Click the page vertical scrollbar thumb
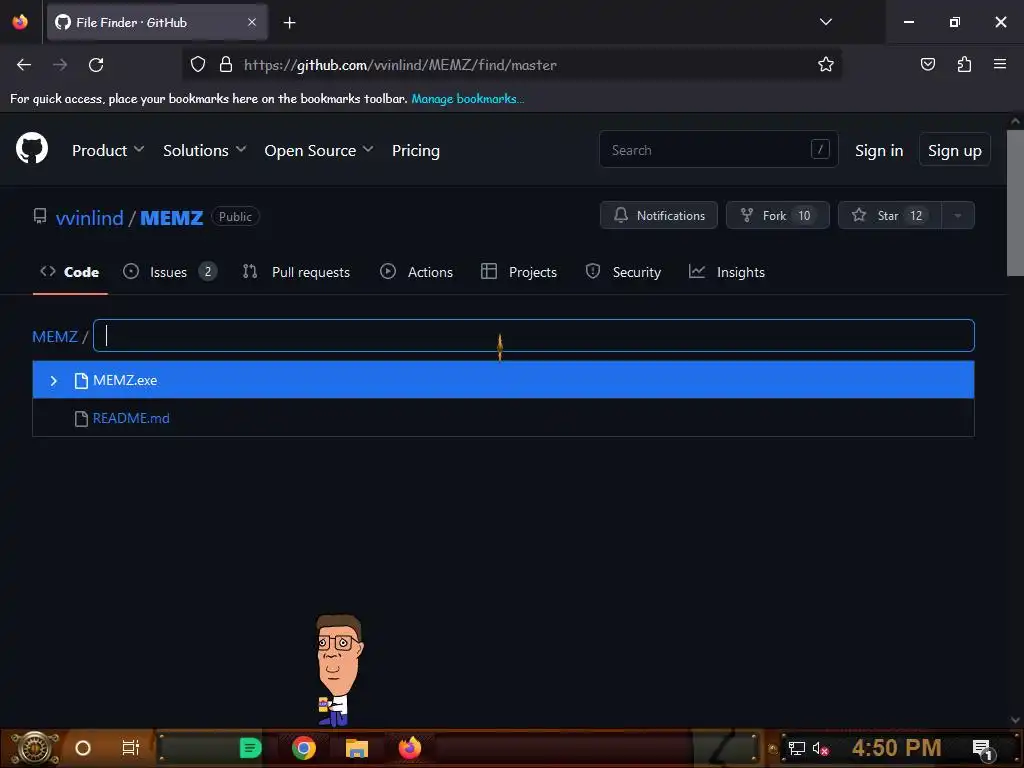1024x768 pixels. point(1015,202)
